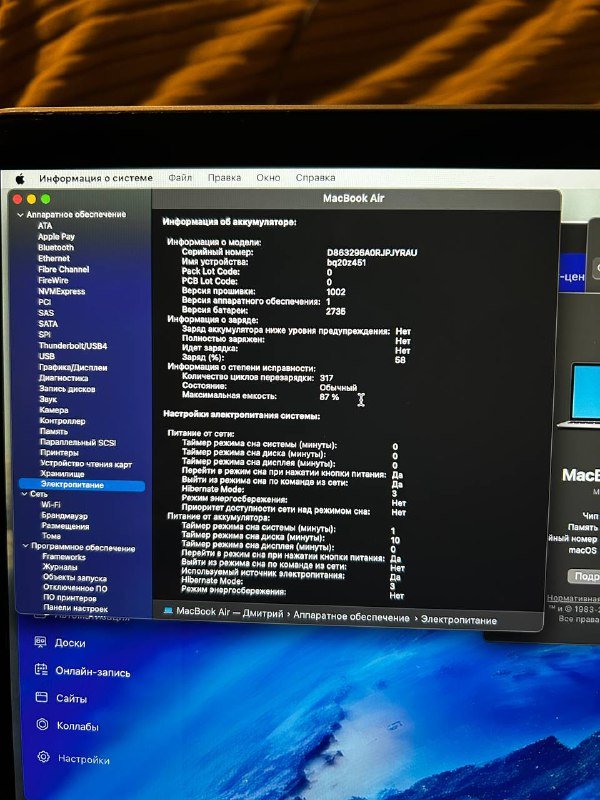Select Параллельный SCSI in the sidebar
Image resolution: width=600 pixels, height=800 pixels.
click(78, 442)
